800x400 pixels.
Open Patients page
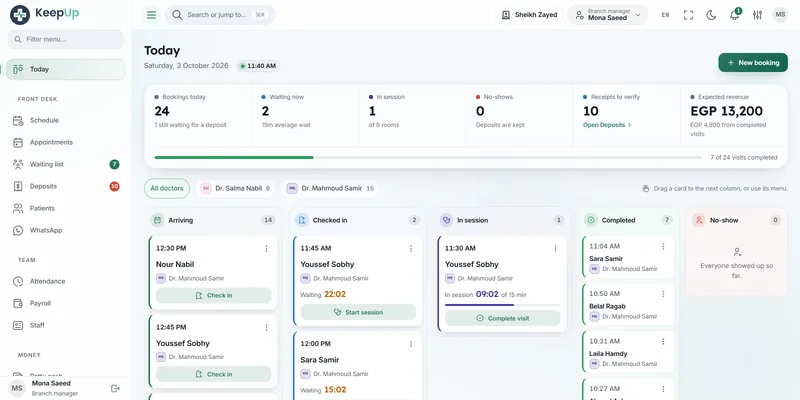(x=65, y=208)
